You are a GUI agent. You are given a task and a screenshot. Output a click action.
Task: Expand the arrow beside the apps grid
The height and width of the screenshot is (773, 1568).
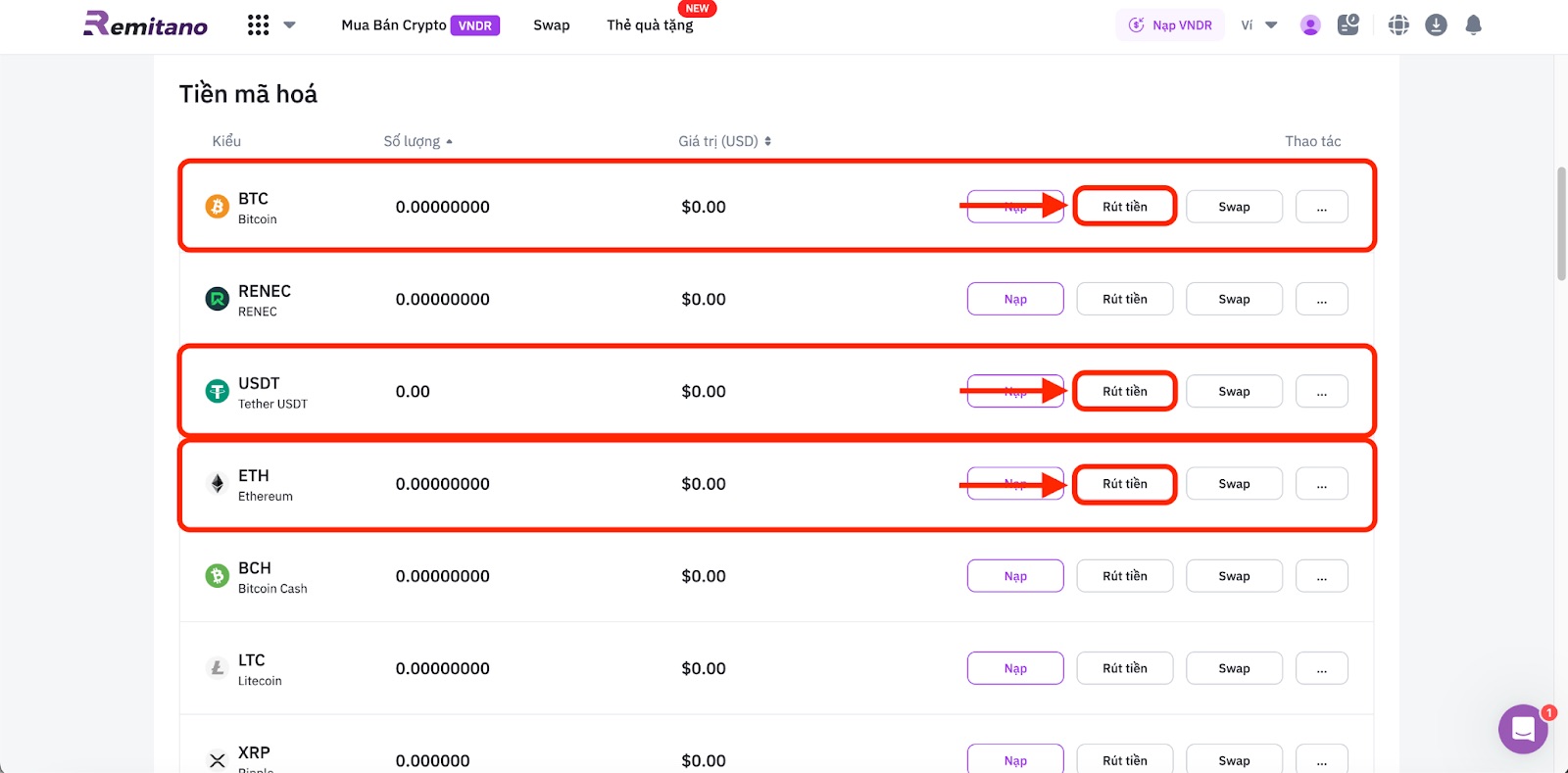290,25
